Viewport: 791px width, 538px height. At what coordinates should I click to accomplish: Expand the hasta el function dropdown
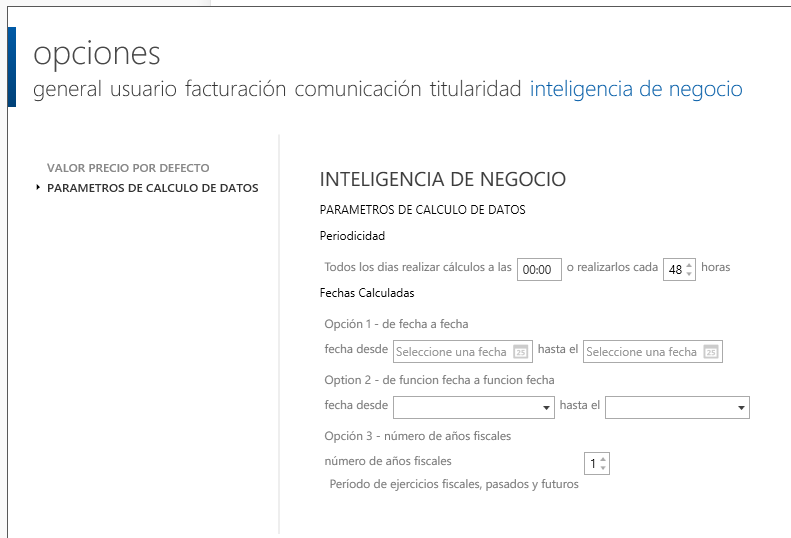tap(741, 408)
